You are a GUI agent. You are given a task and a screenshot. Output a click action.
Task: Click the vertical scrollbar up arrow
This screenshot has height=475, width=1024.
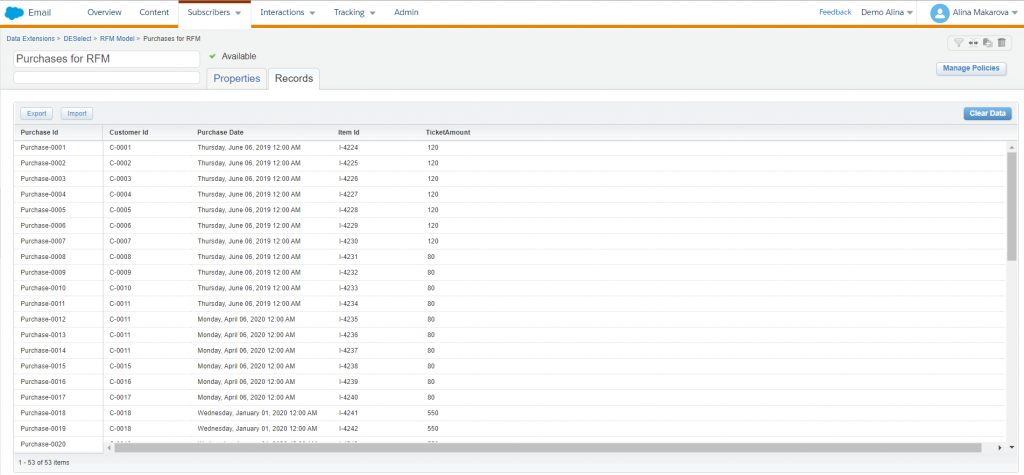pos(1011,146)
